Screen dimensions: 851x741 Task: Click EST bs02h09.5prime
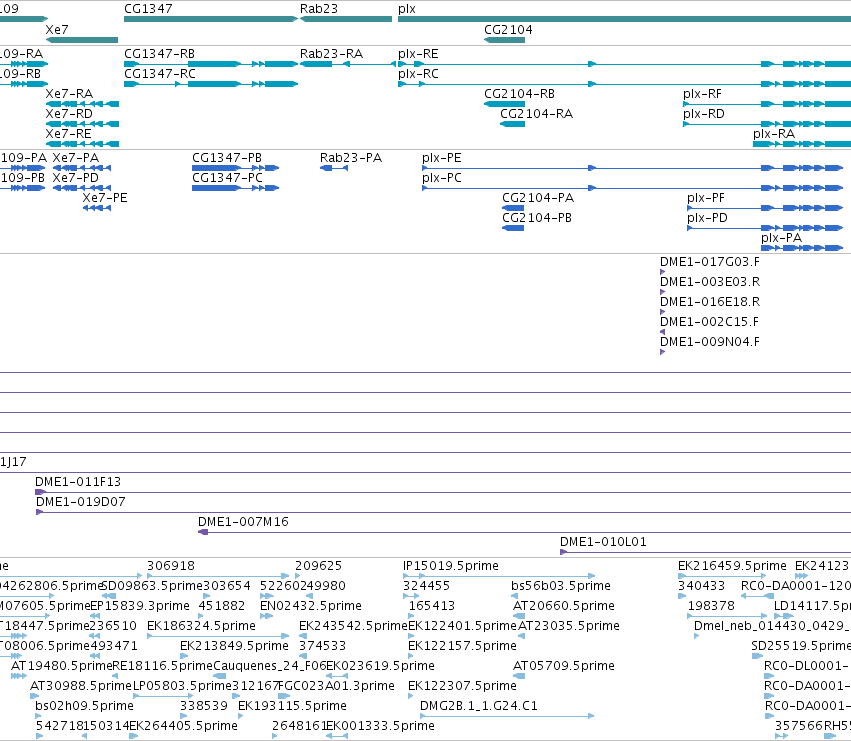pos(38,717)
